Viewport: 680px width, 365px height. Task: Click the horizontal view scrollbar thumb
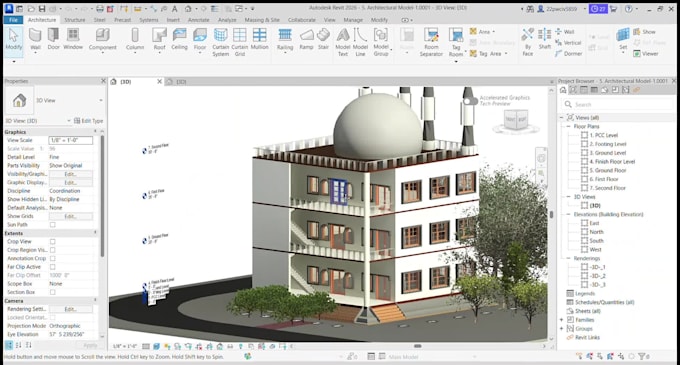click(418, 346)
